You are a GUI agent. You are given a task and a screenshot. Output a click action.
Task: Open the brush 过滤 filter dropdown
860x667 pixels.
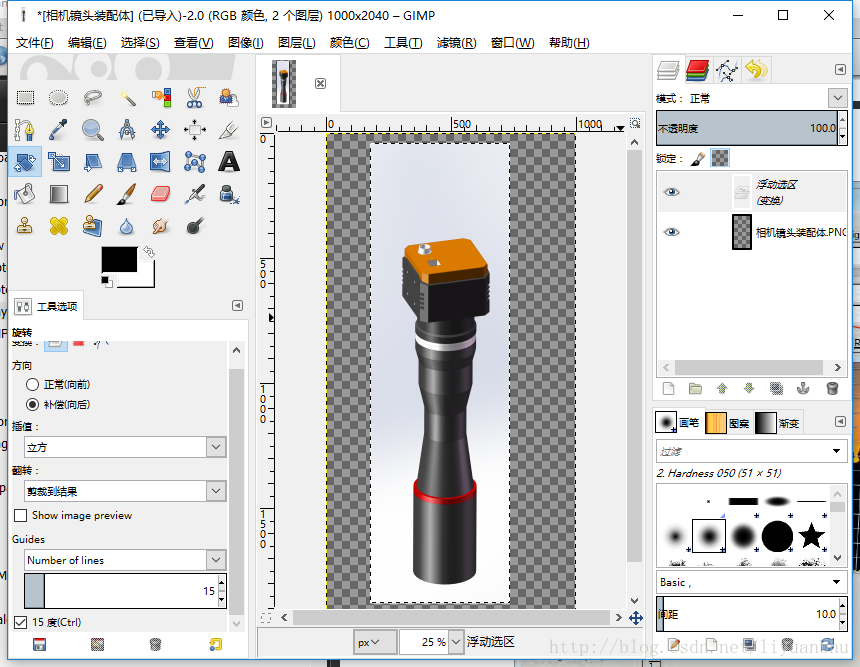point(836,451)
